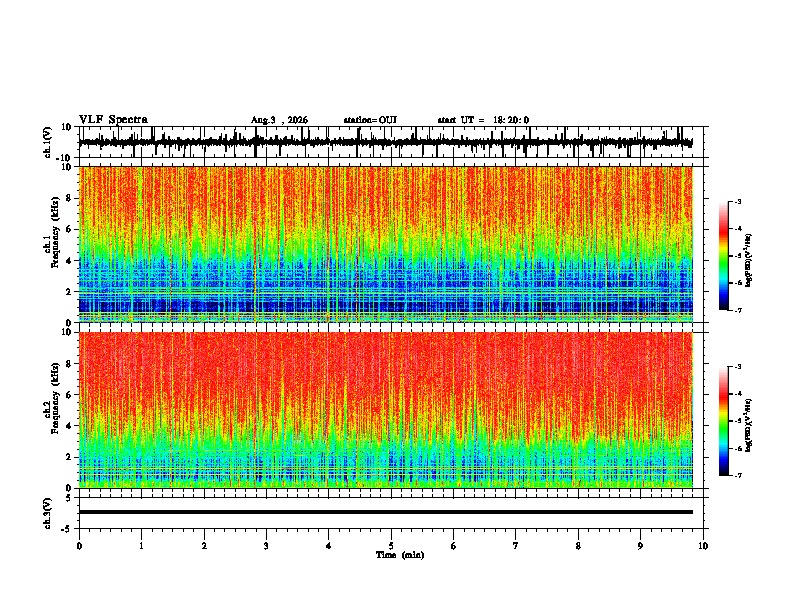Viewport: 792px width, 612px height.
Task: Click the ch.2 "Frequency (kHz)" axis label
Action: tap(55, 398)
